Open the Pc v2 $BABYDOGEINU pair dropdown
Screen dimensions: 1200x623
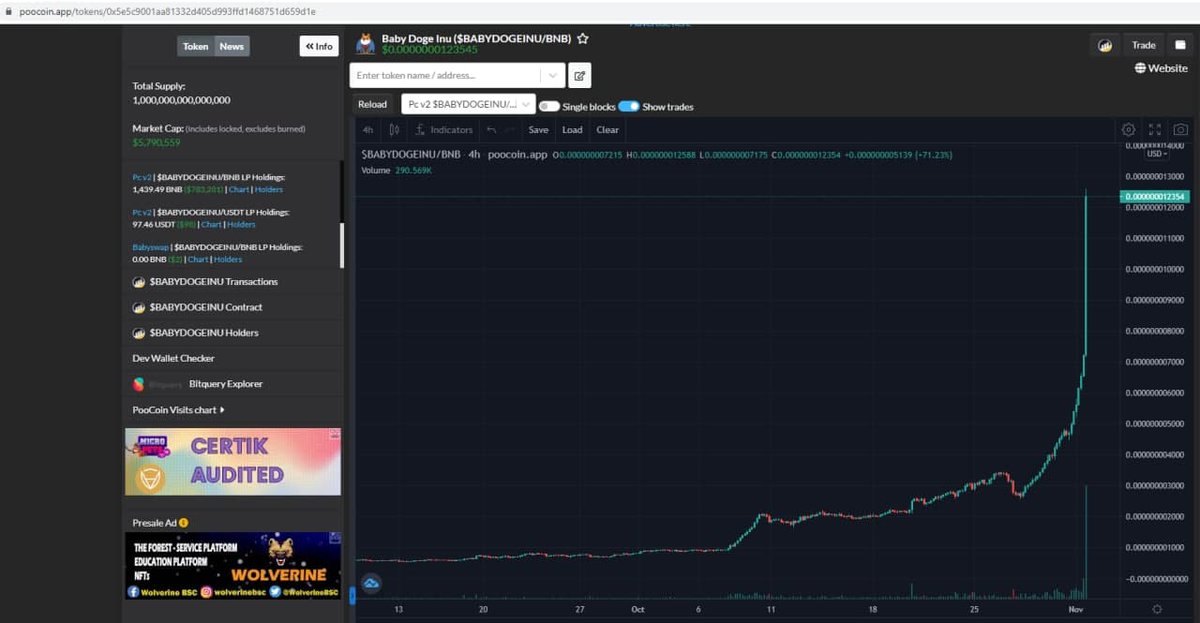[x=468, y=104]
